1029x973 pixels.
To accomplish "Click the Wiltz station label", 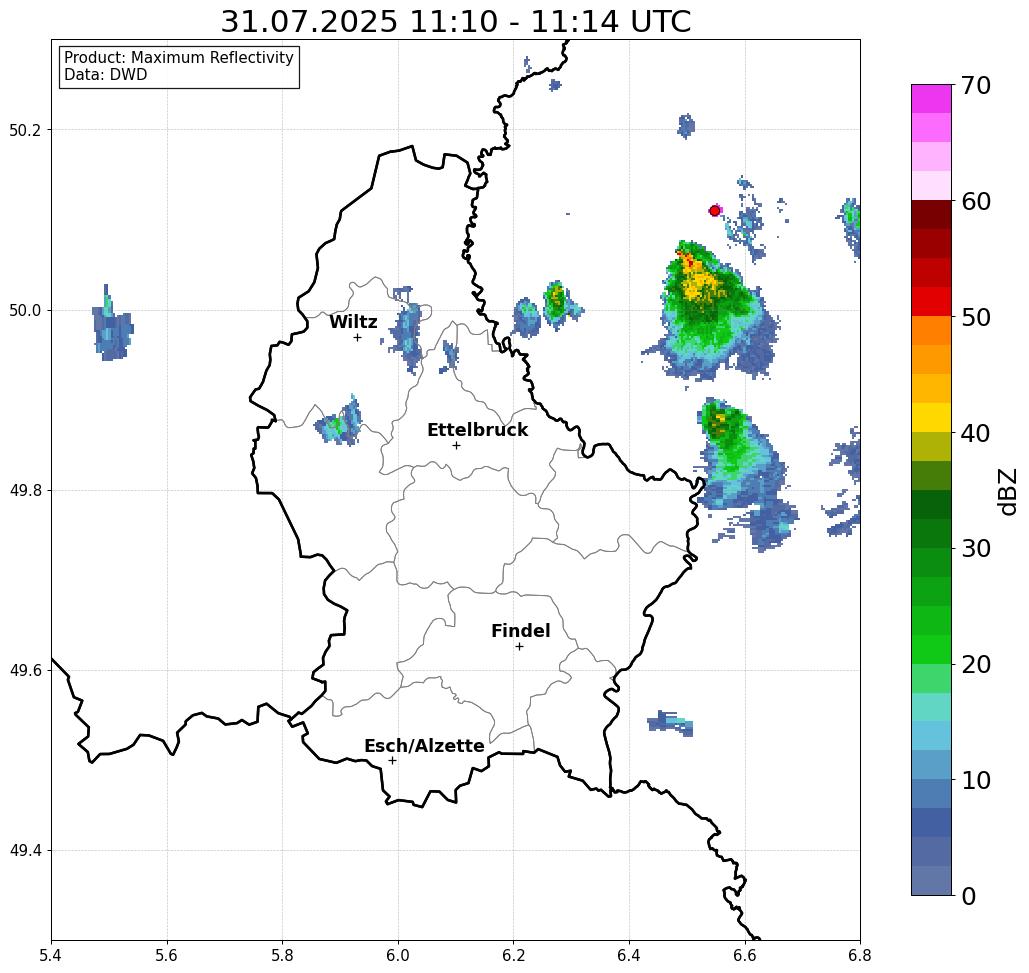I will (353, 322).
